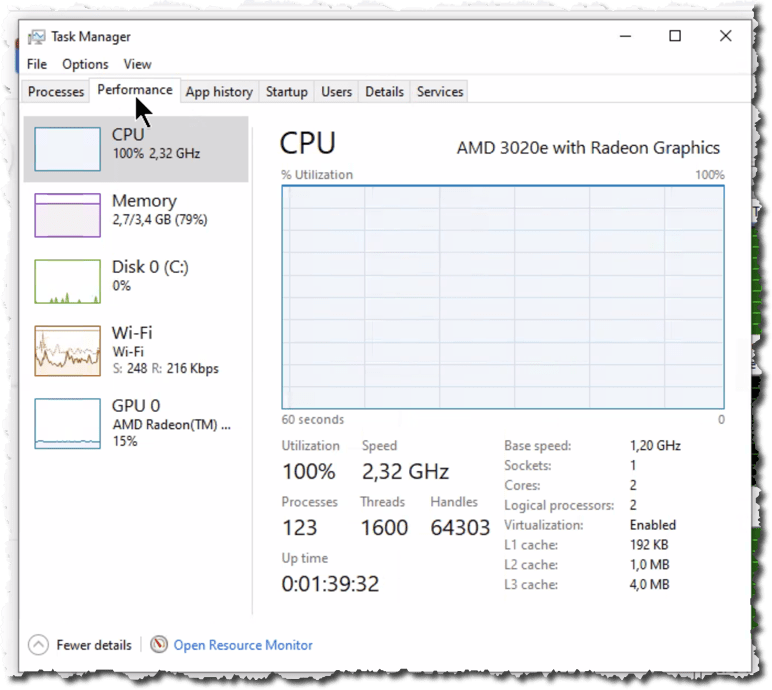The height and width of the screenshot is (690, 772).
Task: Click the 2,32 GHz speed value
Action: pos(405,471)
